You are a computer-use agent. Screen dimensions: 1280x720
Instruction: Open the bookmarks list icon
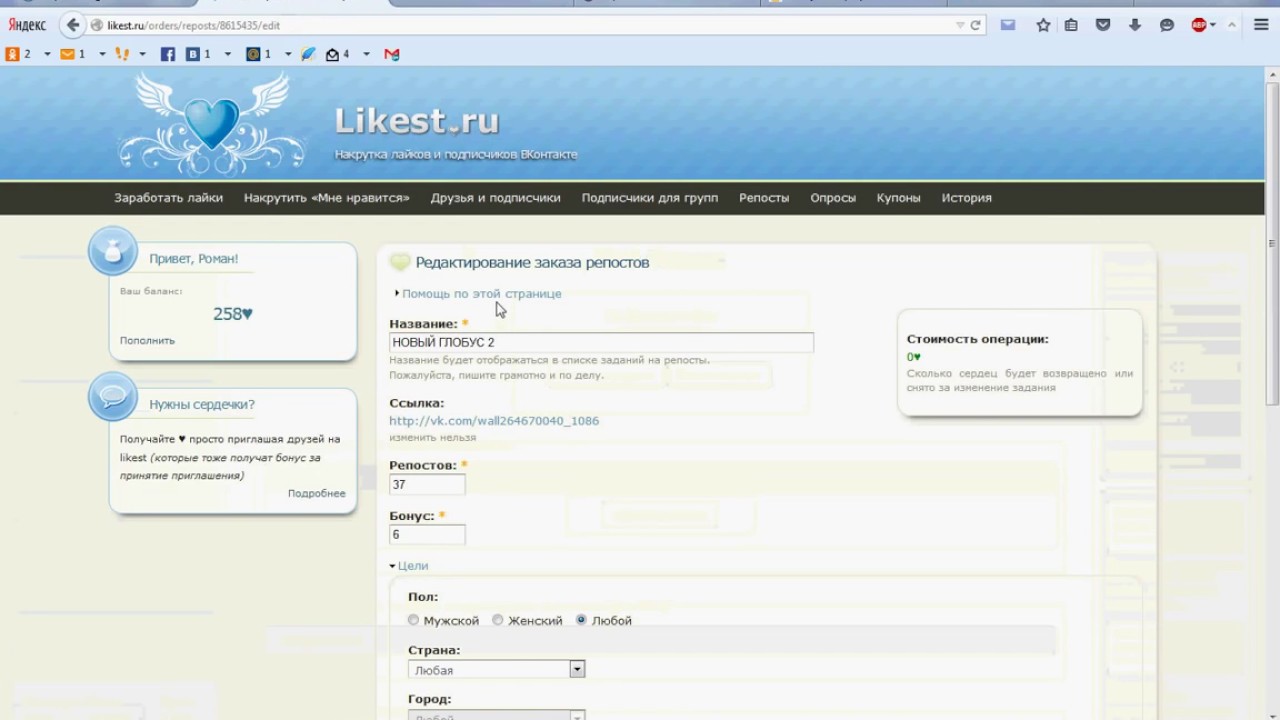[x=1071, y=25]
